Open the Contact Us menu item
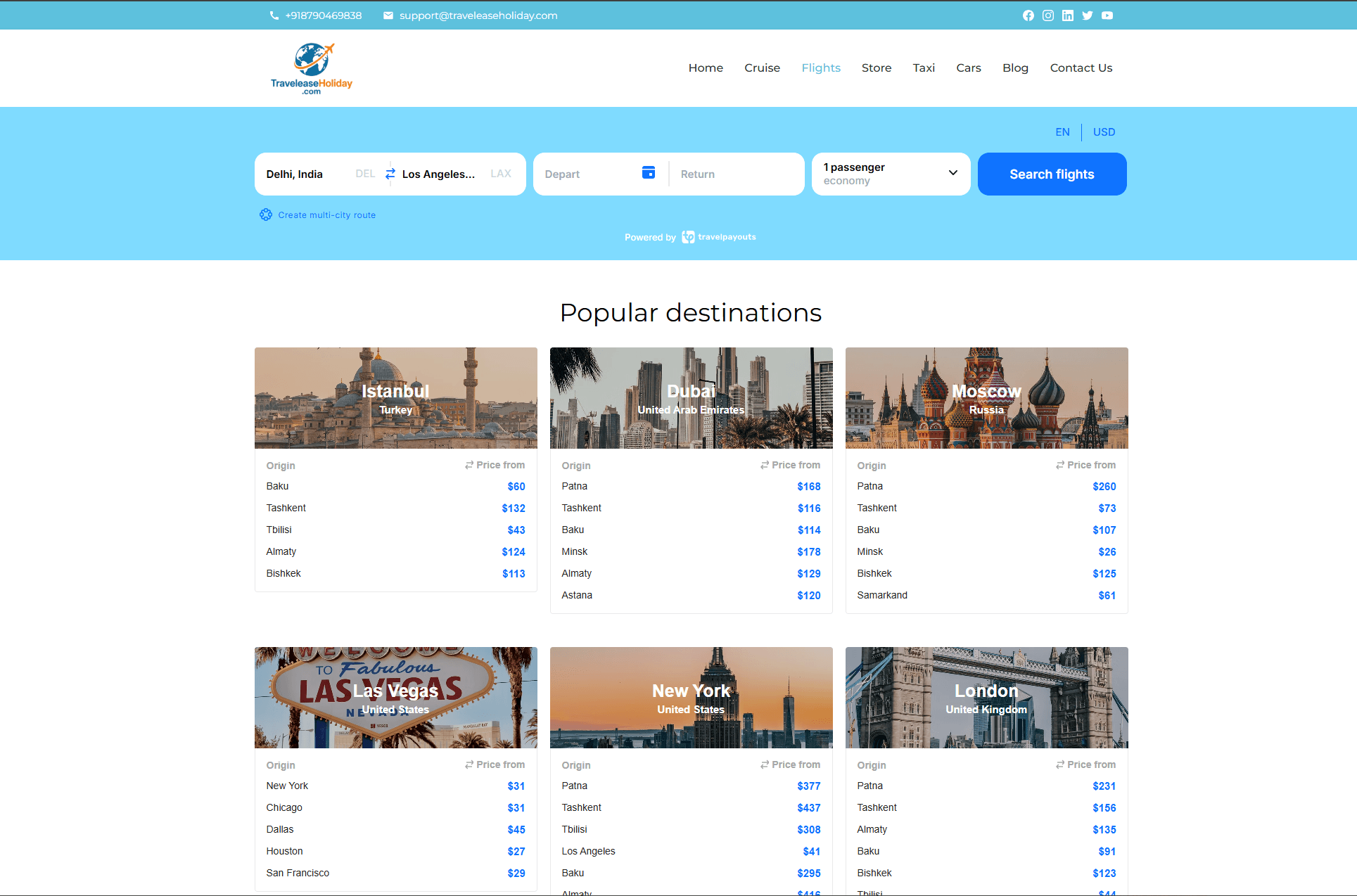The image size is (1357, 896). (x=1081, y=68)
